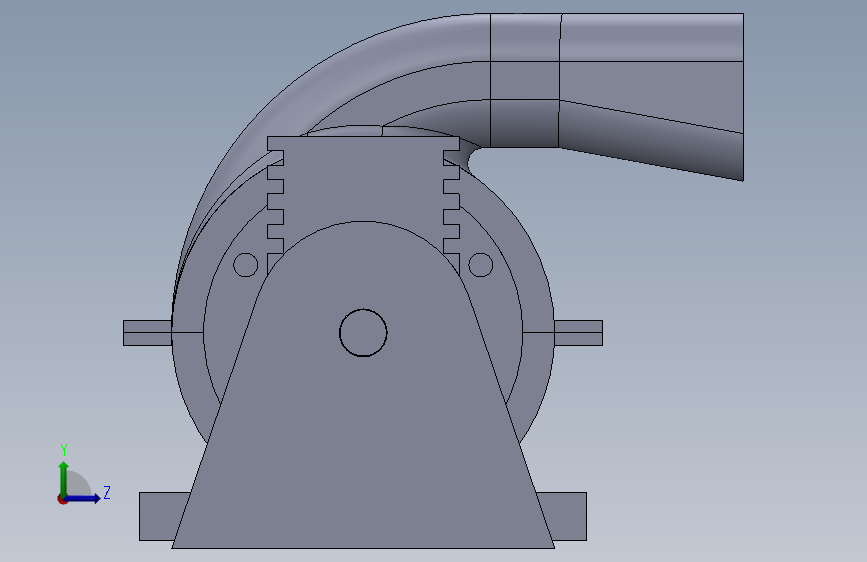The image size is (867, 562).
Task: Select the central circular shaft hole on the model
Action: pos(363,332)
